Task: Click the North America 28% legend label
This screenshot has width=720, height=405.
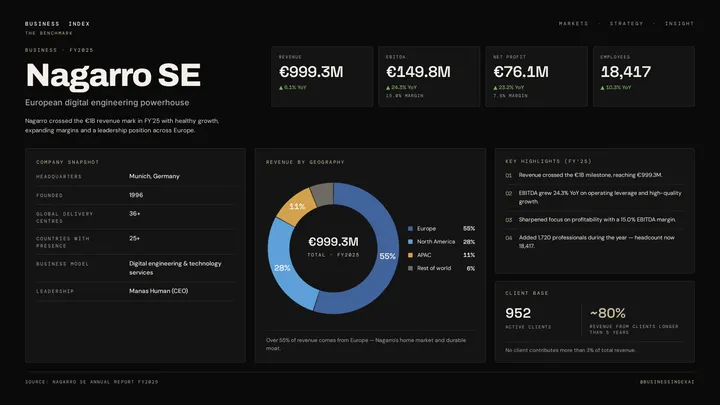Action: (x=436, y=242)
